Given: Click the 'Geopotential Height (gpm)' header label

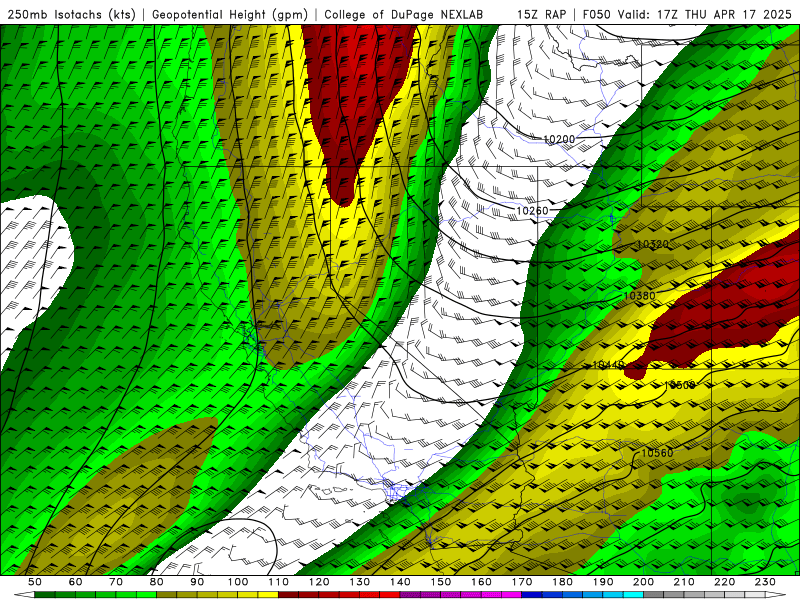Looking at the screenshot, I should pos(230,14).
